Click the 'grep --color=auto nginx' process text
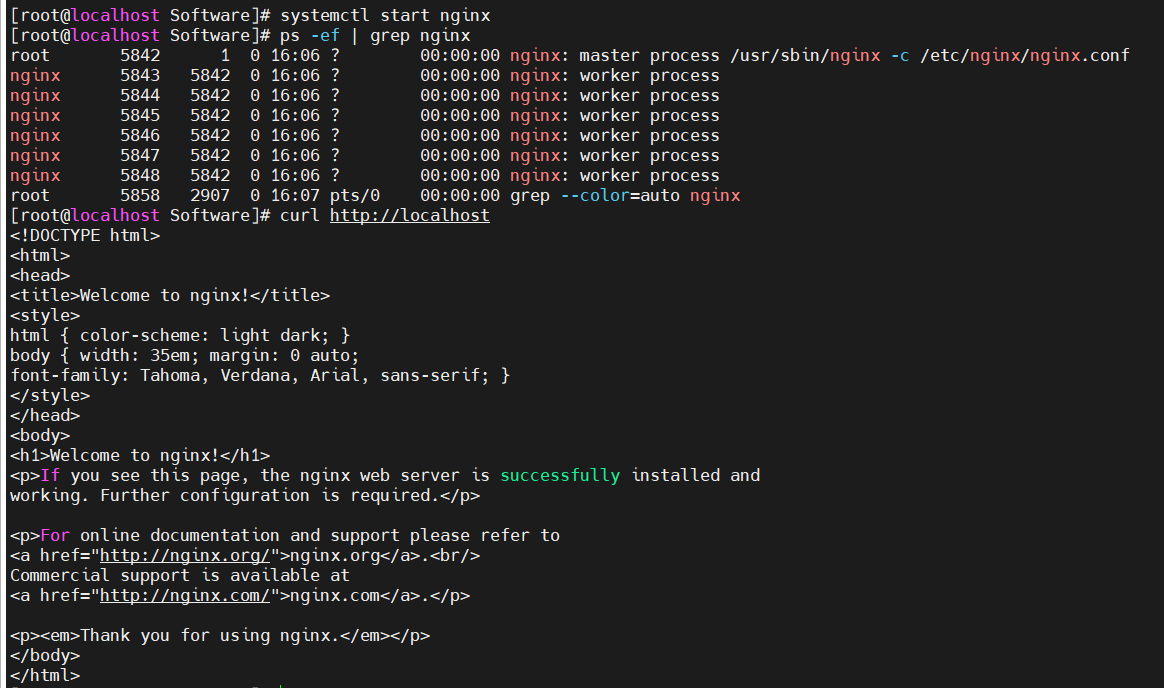 point(625,195)
